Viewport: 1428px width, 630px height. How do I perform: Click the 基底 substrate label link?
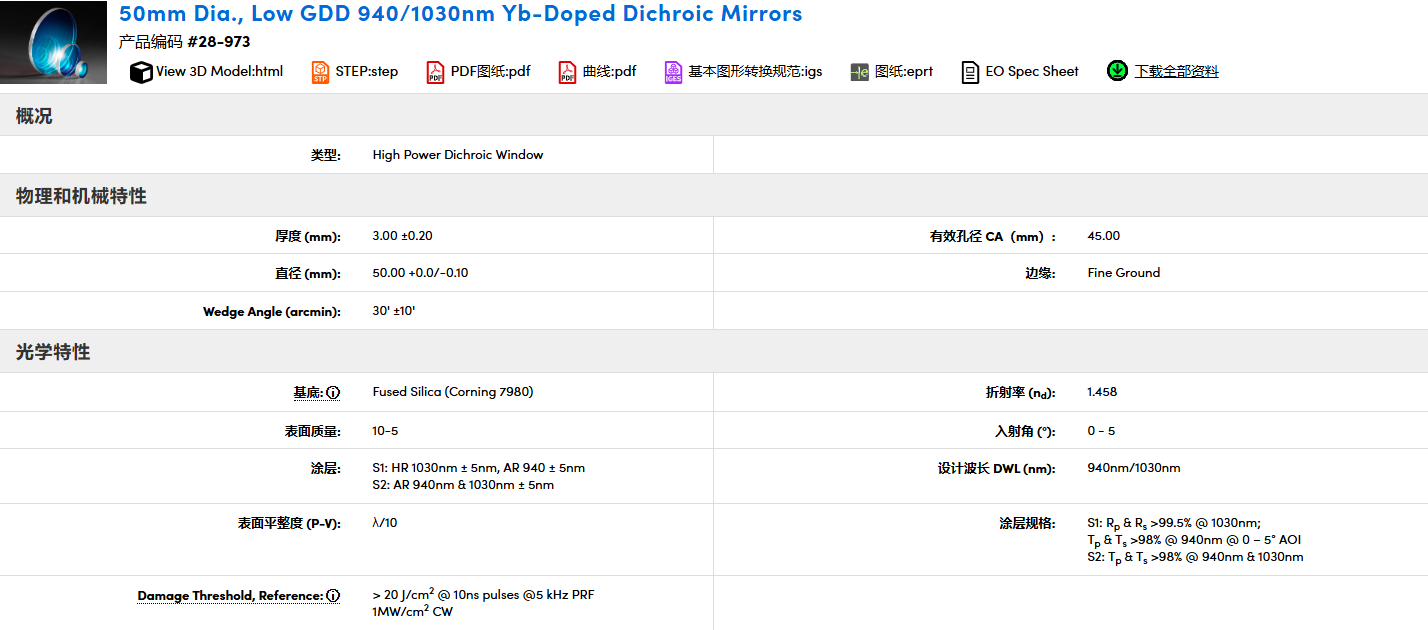click(308, 393)
